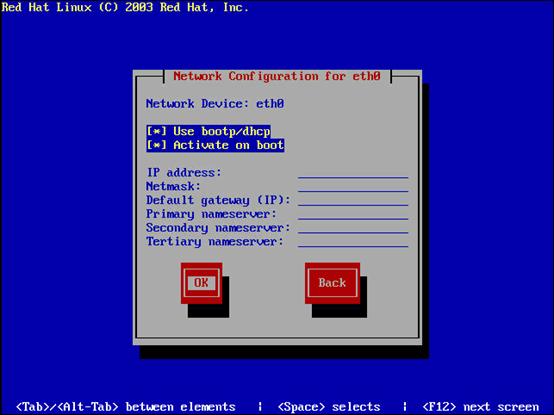554x415 pixels.
Task: Focus the Default gateway (IP) field
Action: [353, 200]
